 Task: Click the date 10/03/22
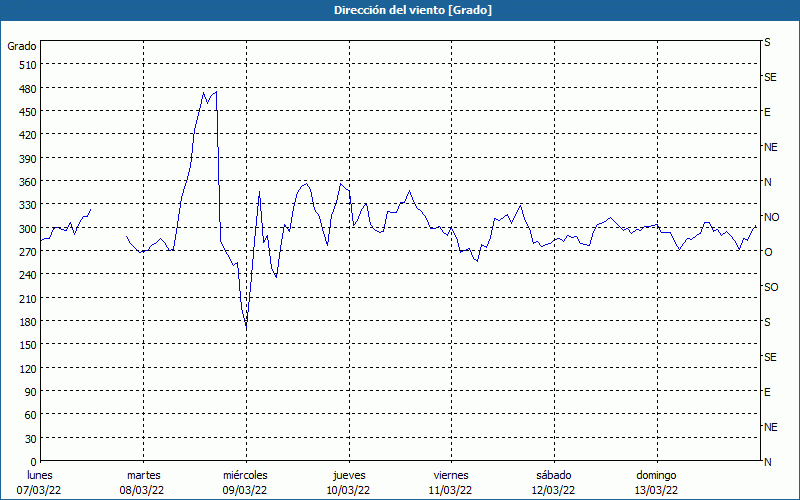(x=348, y=490)
